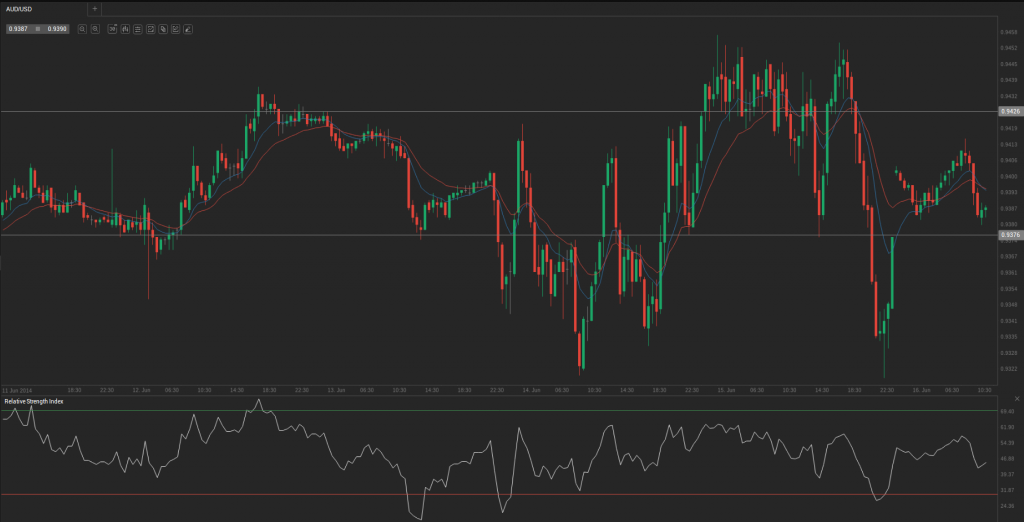Click the 11 Jun 2014 date label

pos(17,389)
